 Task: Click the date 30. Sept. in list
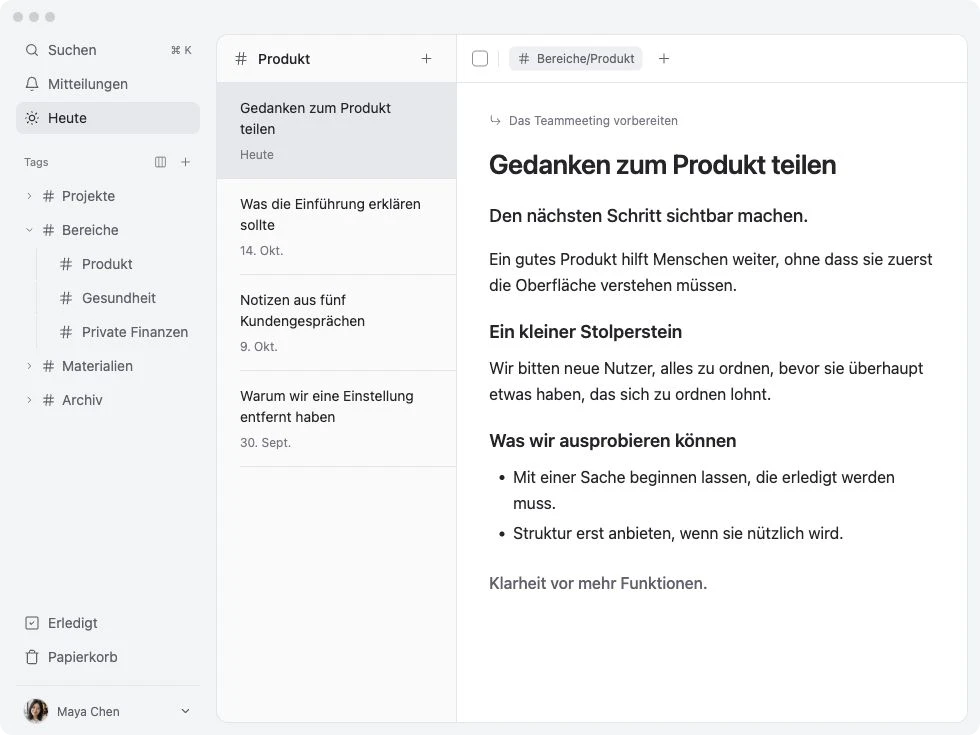coord(265,442)
